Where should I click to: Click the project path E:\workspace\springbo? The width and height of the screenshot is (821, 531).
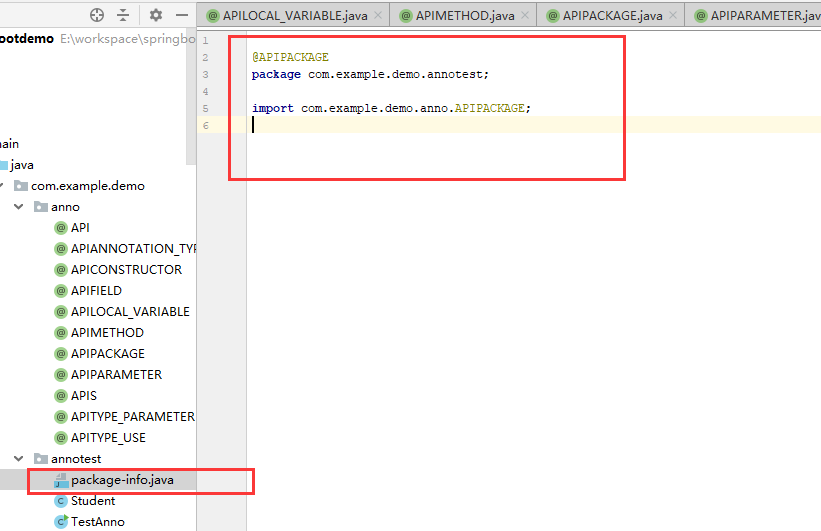[128, 39]
